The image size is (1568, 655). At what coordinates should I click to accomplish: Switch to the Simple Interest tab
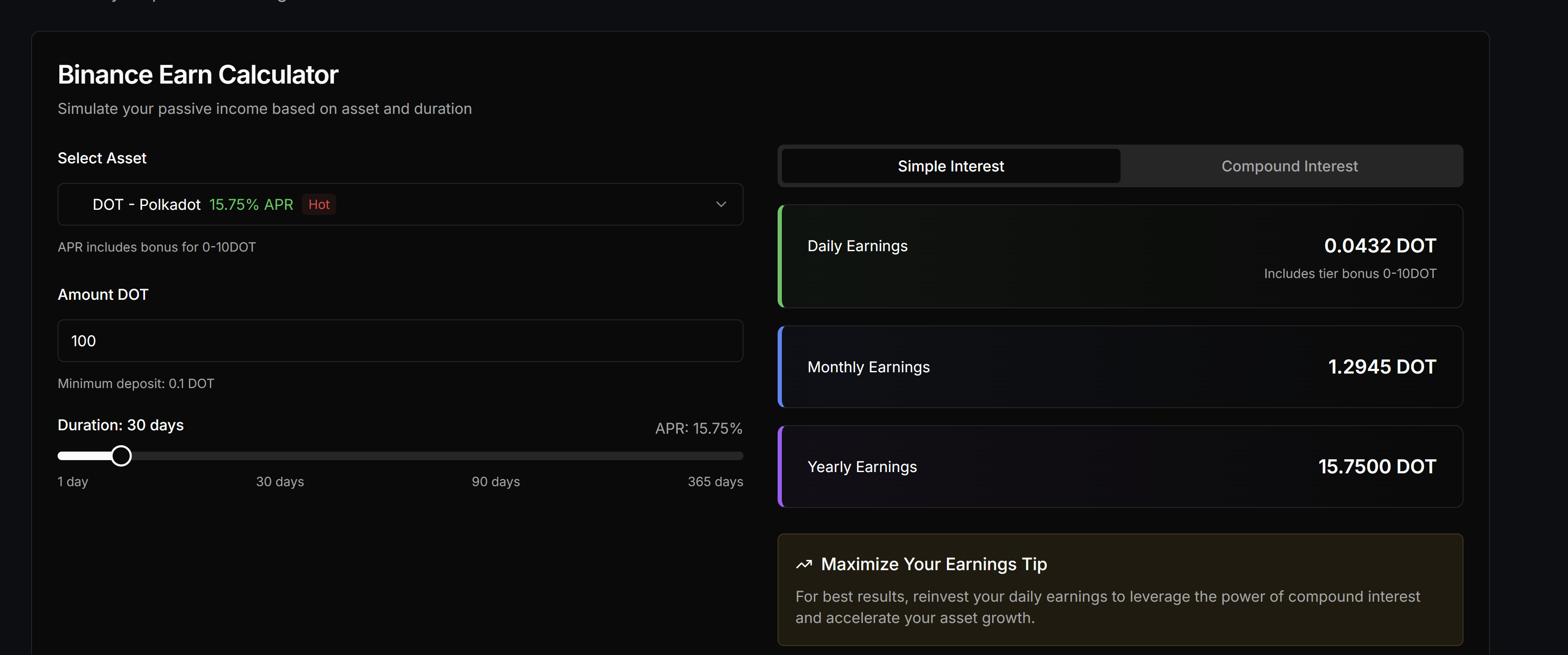pyautogui.click(x=950, y=166)
